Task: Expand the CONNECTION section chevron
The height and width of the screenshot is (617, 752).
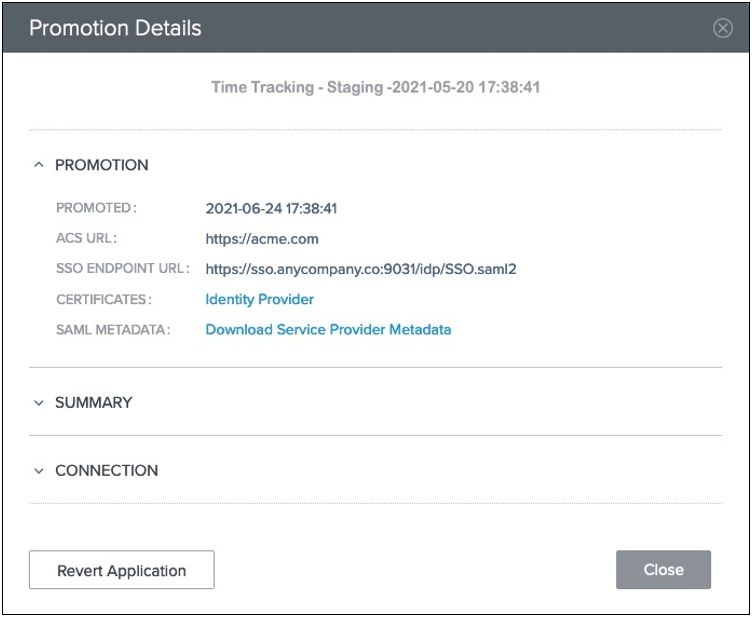Action: [39, 471]
